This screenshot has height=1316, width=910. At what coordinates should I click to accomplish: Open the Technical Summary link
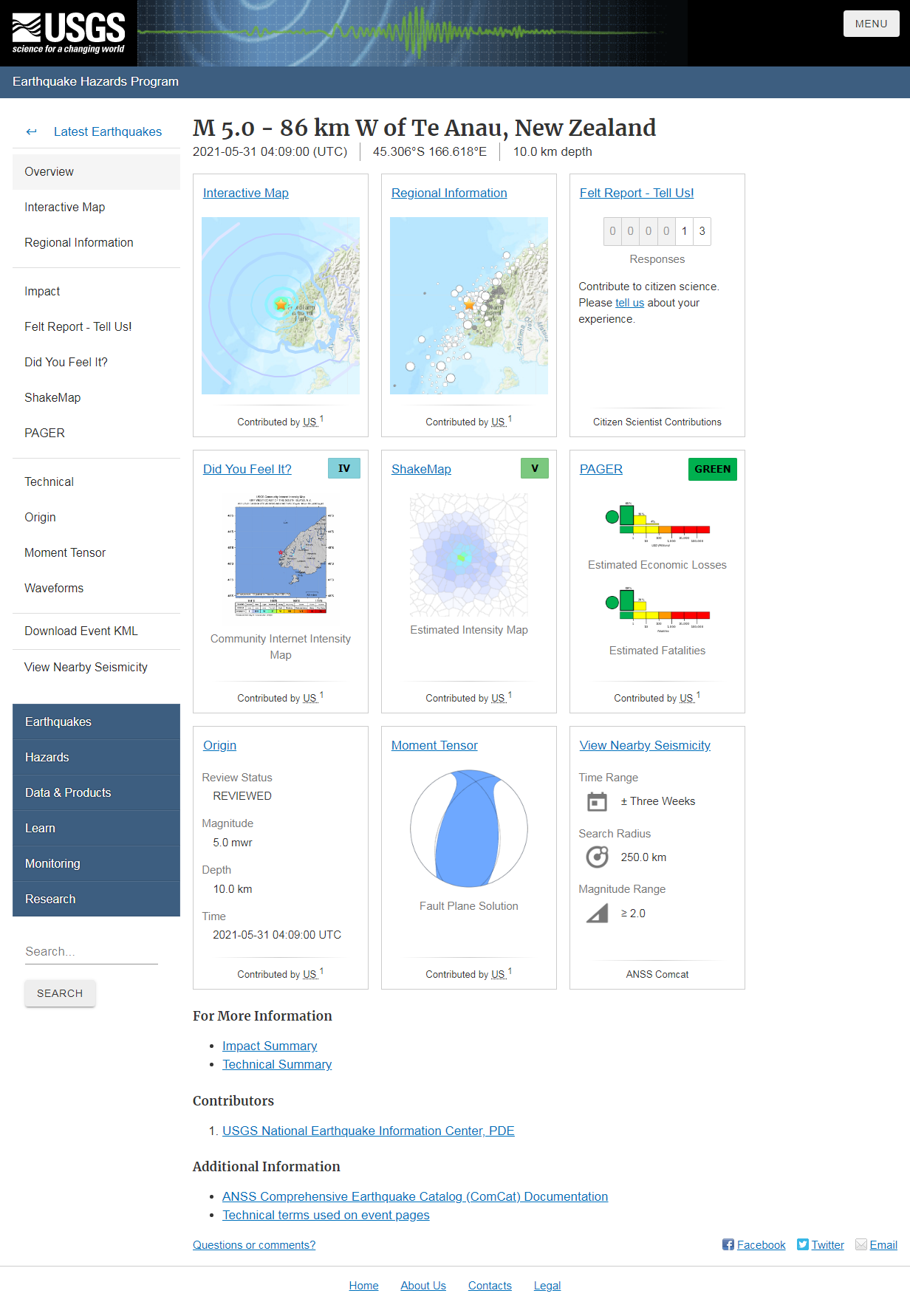277,1065
